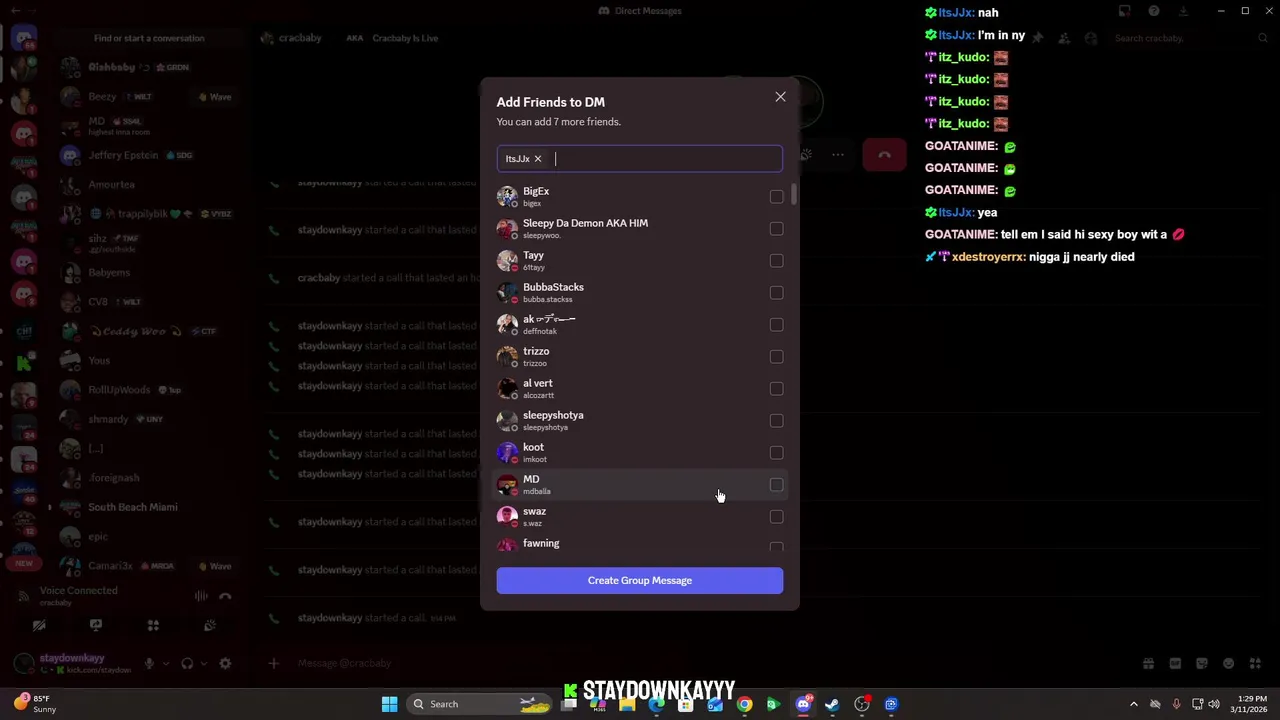
Task: Open noise suppression icon in voice panel
Action: coord(201,596)
